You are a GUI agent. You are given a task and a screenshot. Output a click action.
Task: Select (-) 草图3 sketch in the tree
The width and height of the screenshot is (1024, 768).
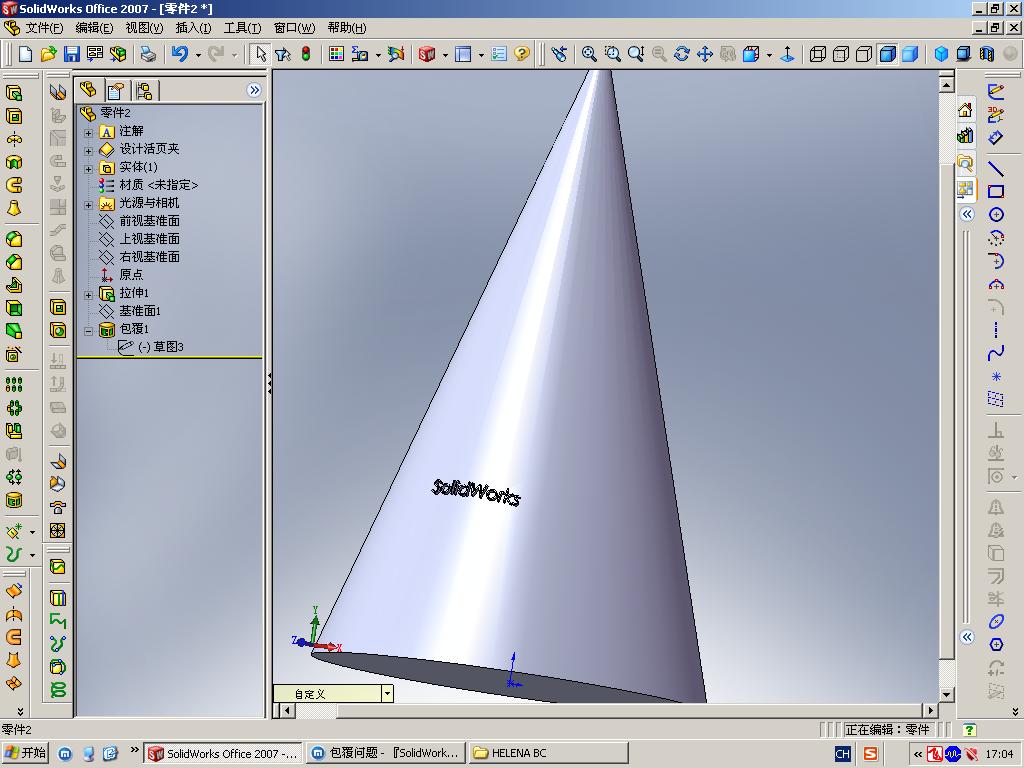[x=161, y=347]
